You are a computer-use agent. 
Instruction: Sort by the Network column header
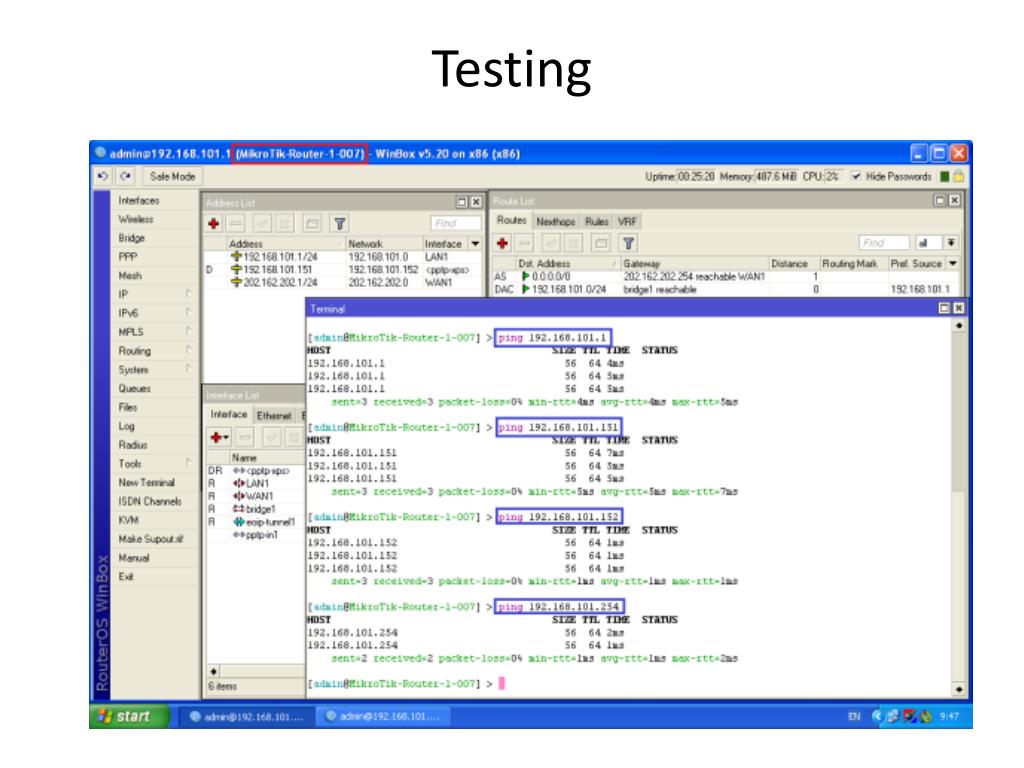pos(383,244)
